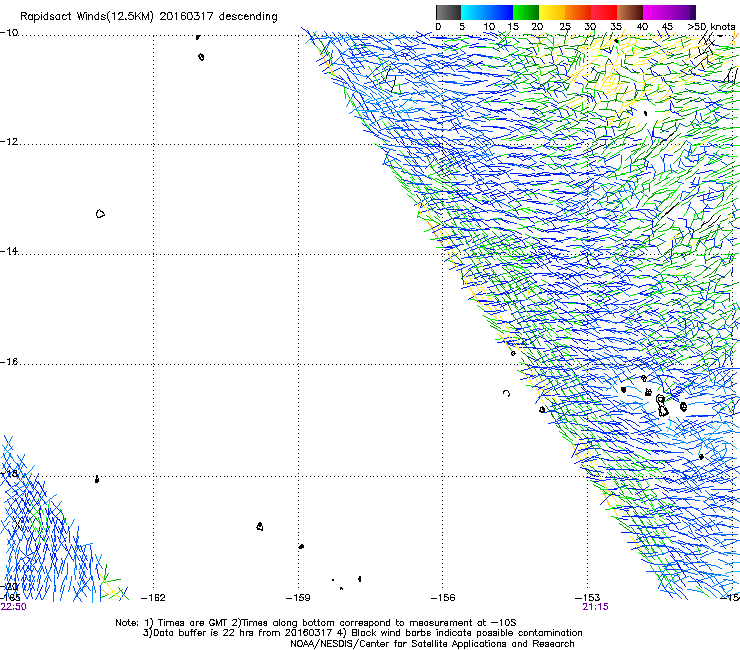Click the brown 35-40 knots legend segment
Screen dimensions: 740x650
[630, 12]
